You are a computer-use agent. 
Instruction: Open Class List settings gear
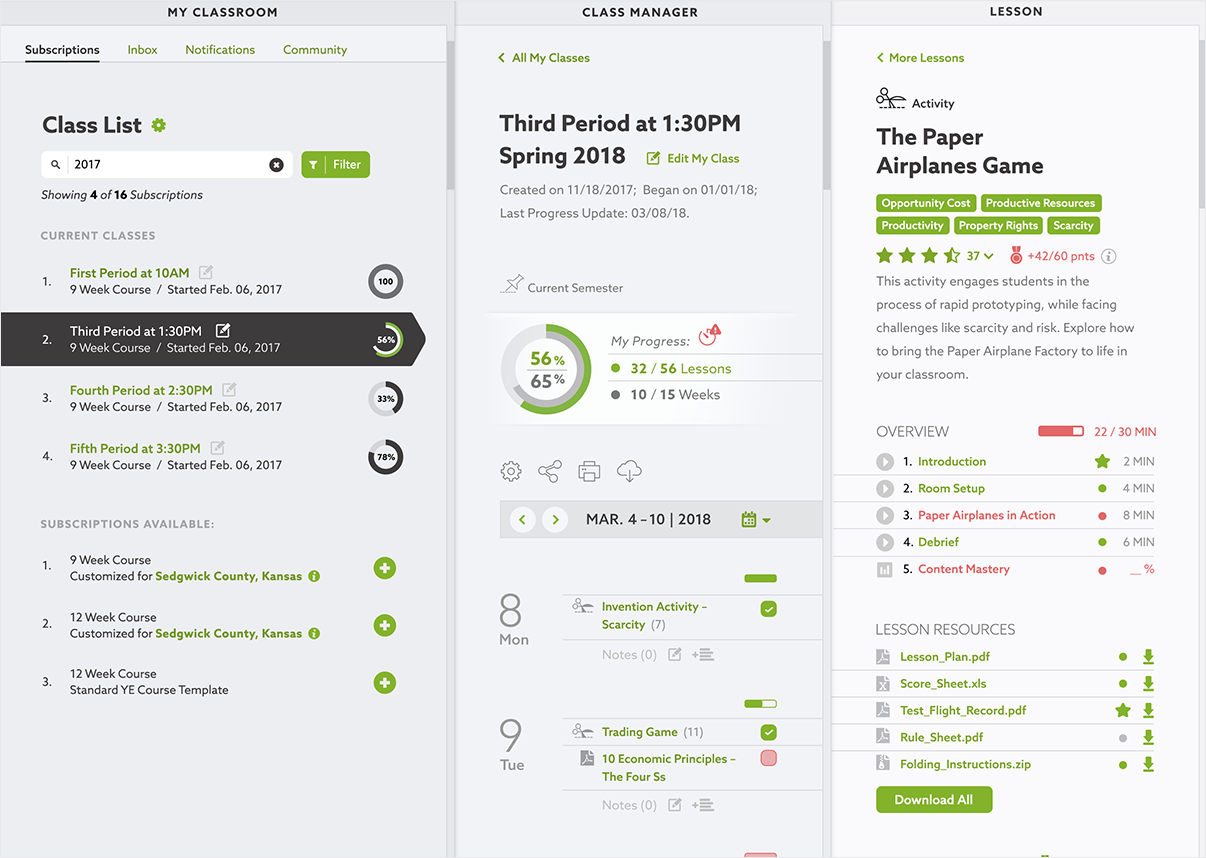(159, 125)
